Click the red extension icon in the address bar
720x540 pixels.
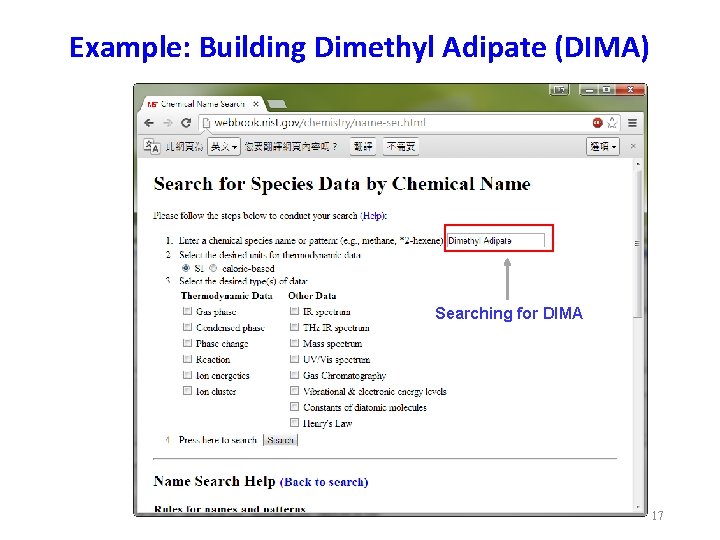point(597,123)
